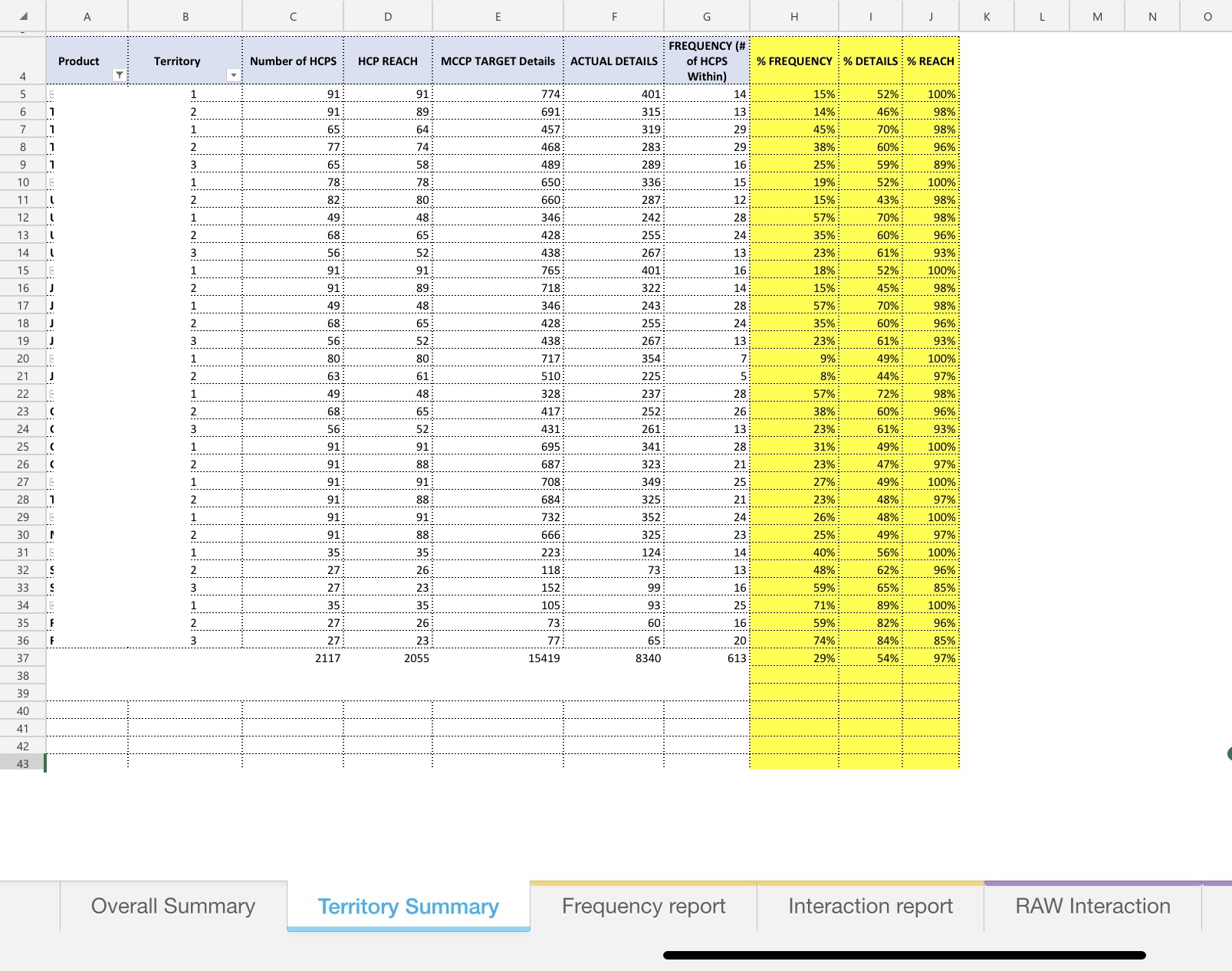Click the % REACH header cell
The width and height of the screenshot is (1232, 971).
931,61
